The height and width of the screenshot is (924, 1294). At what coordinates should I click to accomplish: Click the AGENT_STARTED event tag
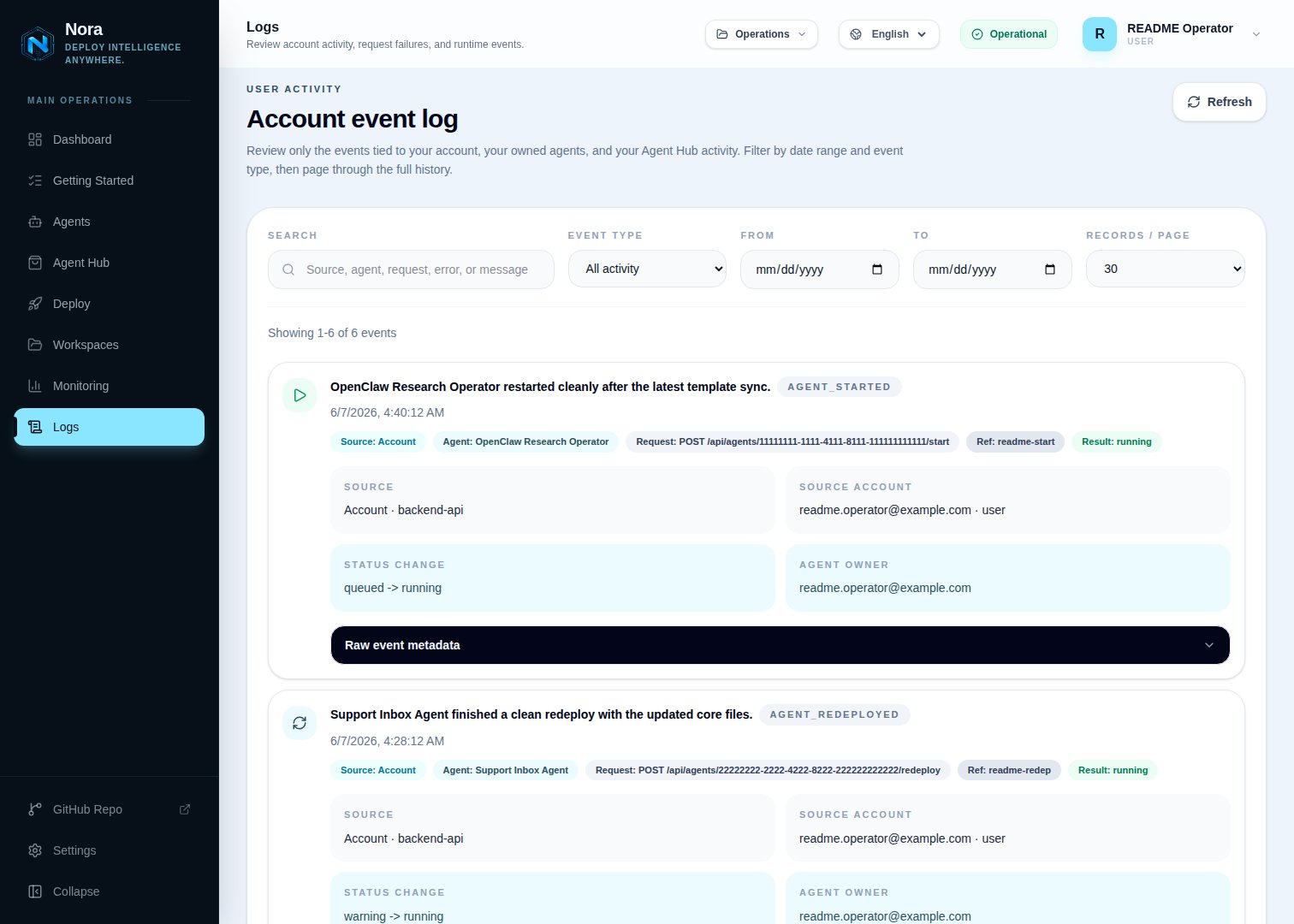839,387
